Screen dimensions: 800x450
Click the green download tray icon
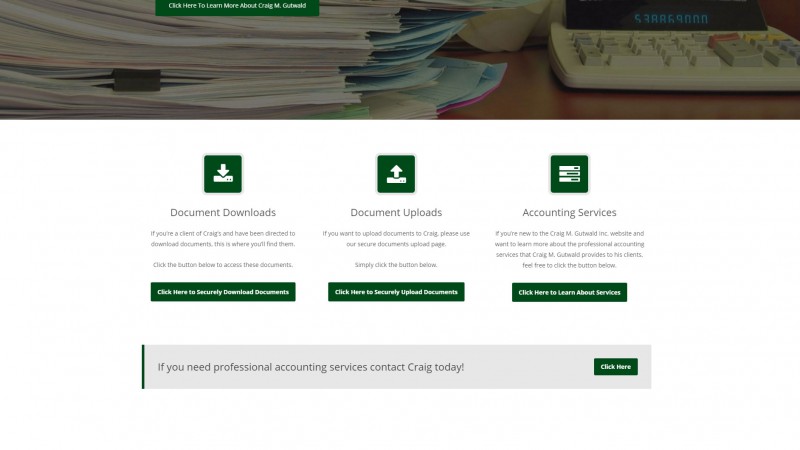[x=223, y=174]
